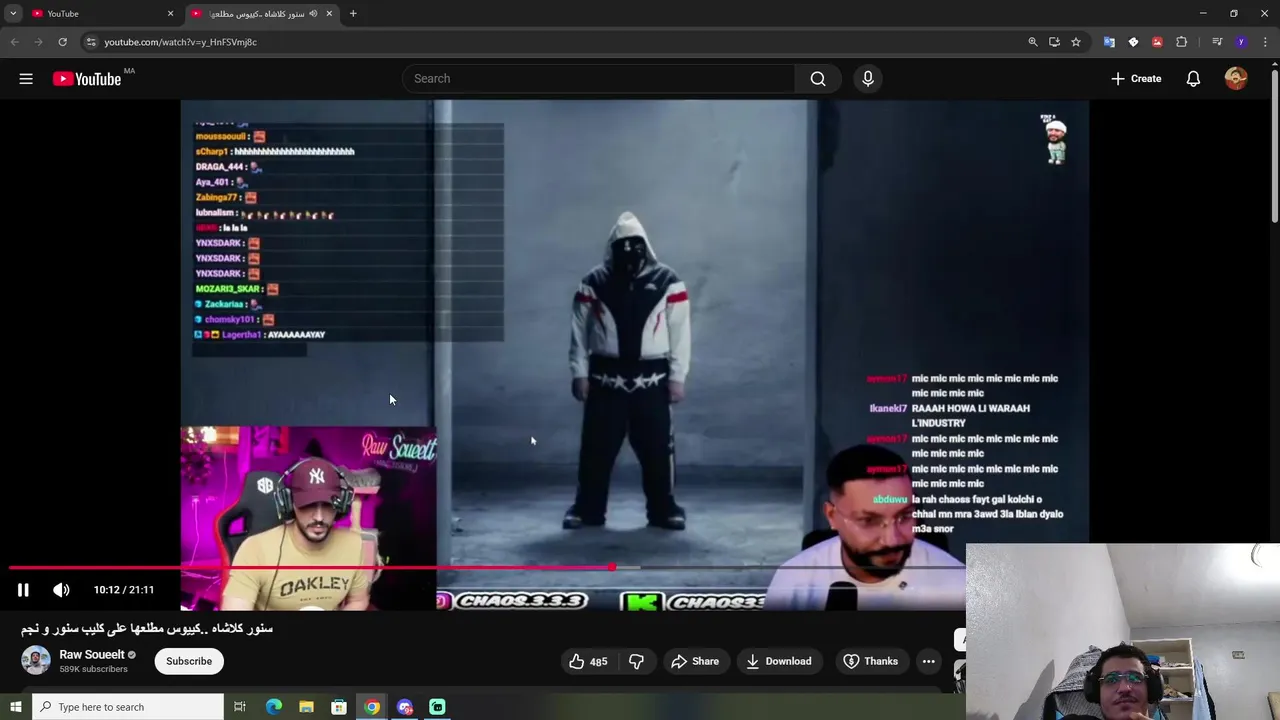1280x720 pixels.
Task: Open the YouTube account avatar menu
Action: (1236, 79)
